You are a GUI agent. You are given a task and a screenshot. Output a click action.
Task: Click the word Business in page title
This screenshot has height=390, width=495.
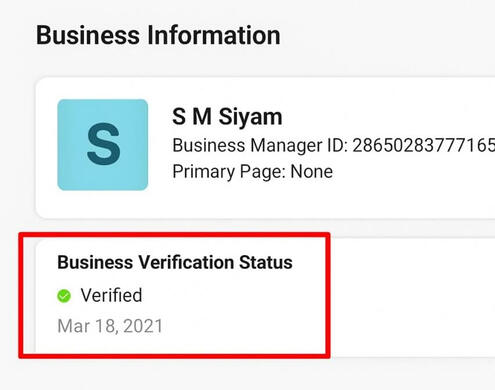pos(88,35)
